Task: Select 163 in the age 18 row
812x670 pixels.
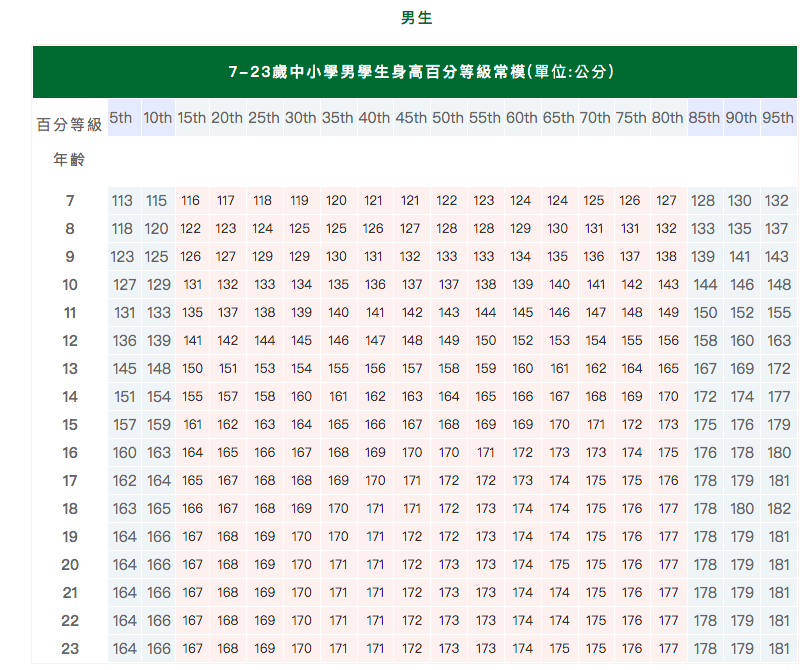Action: point(124,508)
